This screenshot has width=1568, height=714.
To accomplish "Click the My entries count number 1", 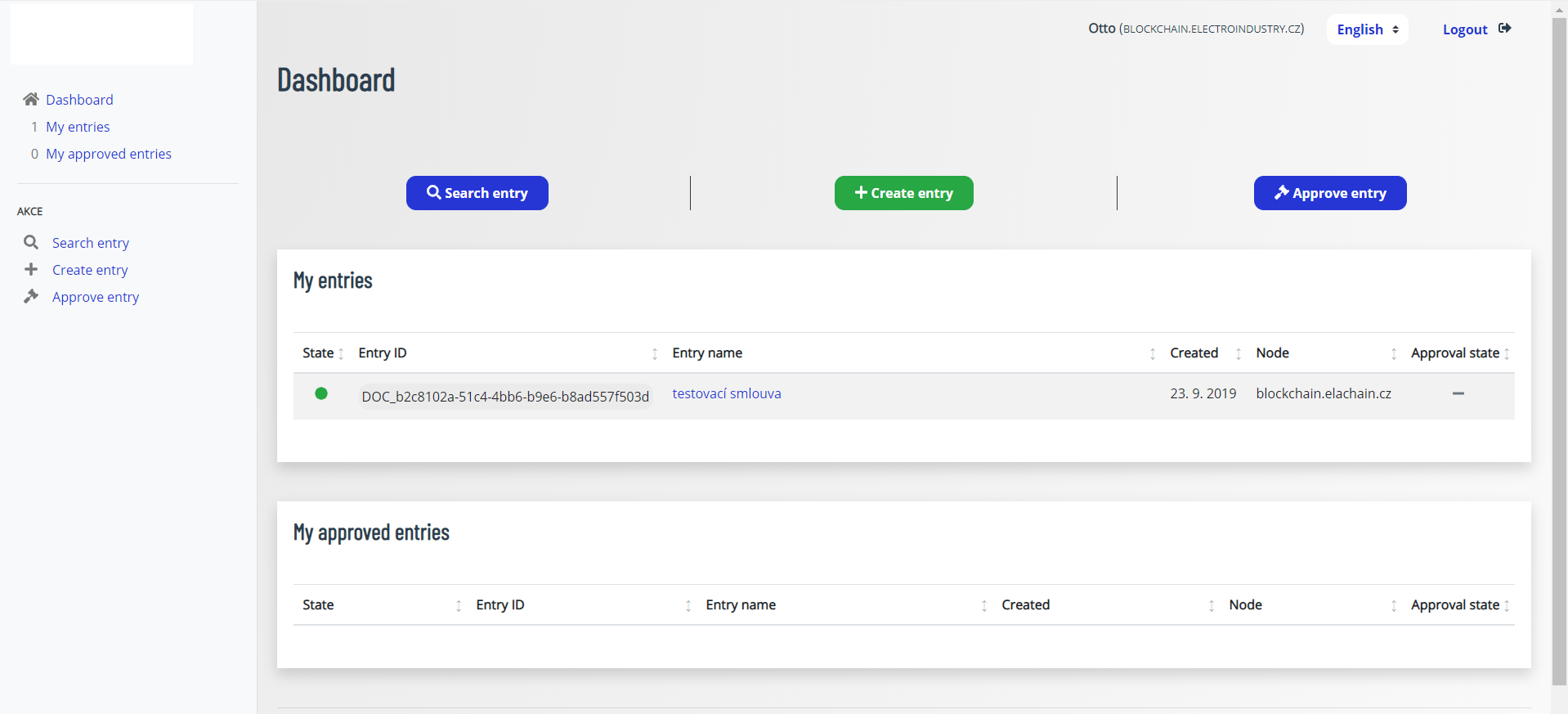I will click(x=34, y=127).
